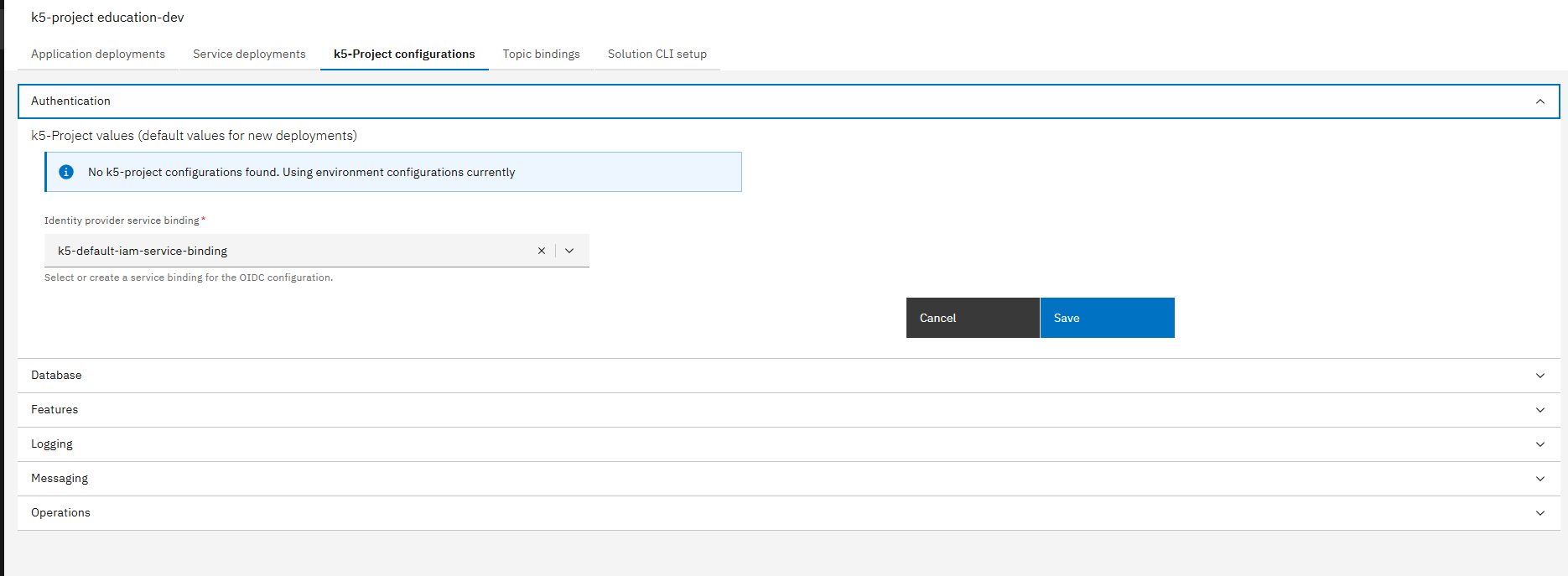Expand the Logging section
This screenshot has width=1568, height=576.
coord(788,444)
